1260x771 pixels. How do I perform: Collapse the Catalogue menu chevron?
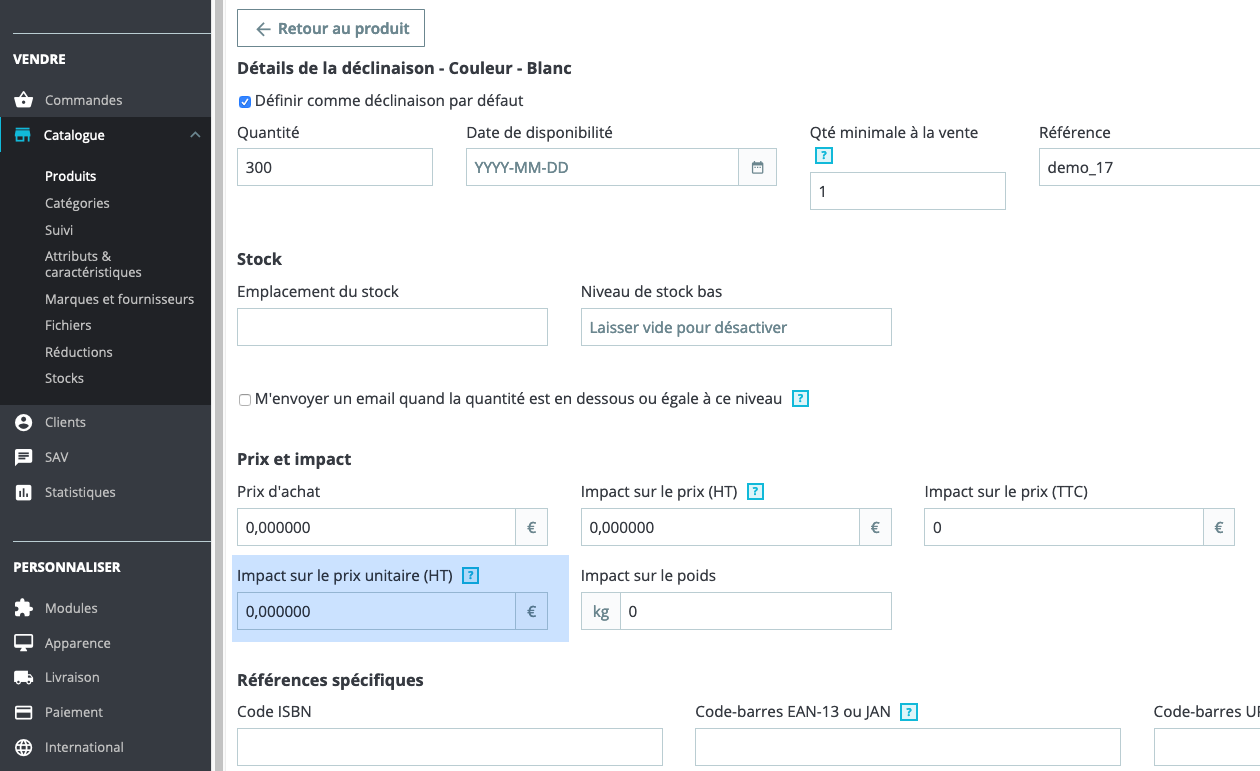point(195,135)
